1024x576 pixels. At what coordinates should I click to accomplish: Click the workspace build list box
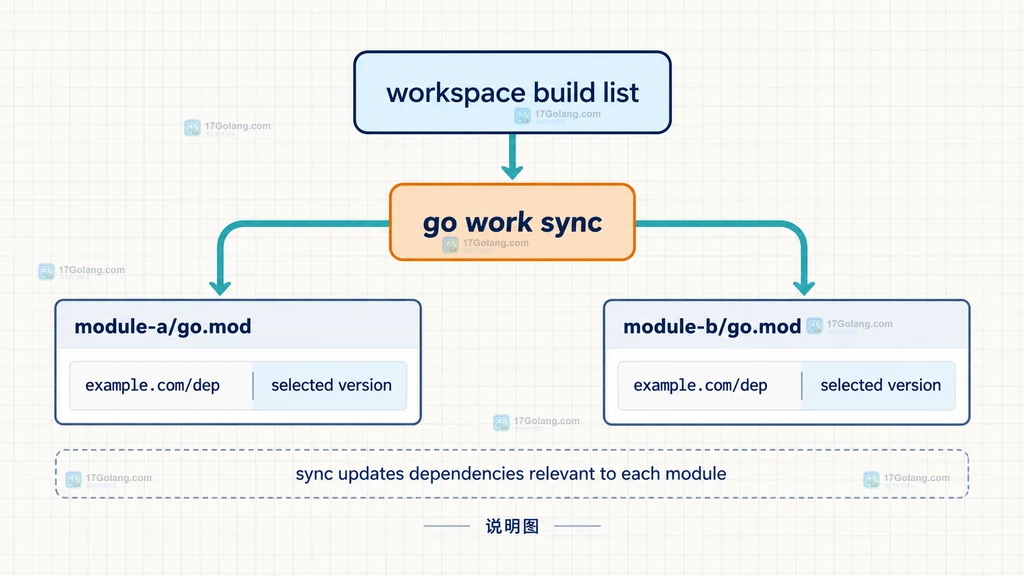[x=512, y=92]
